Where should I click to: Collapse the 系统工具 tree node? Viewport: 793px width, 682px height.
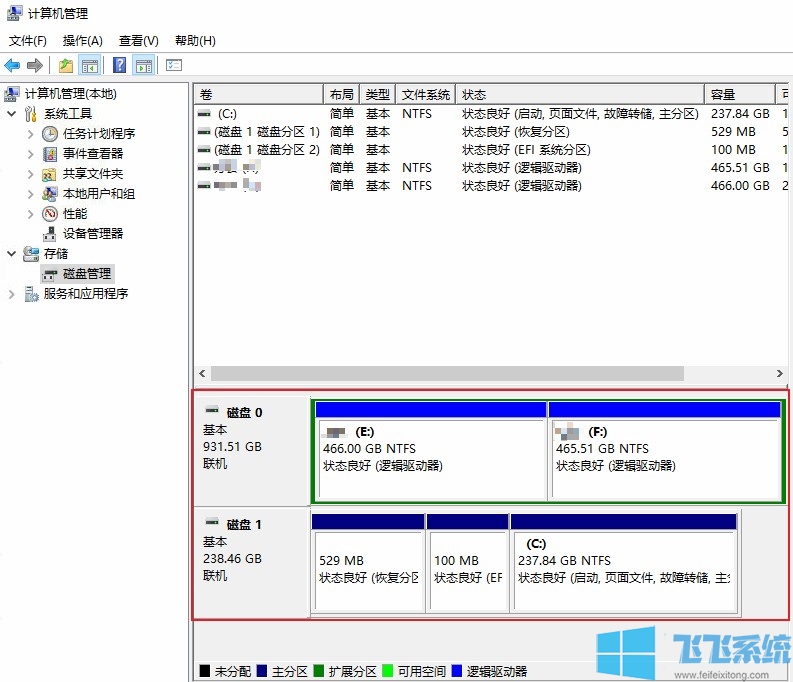pos(12,114)
